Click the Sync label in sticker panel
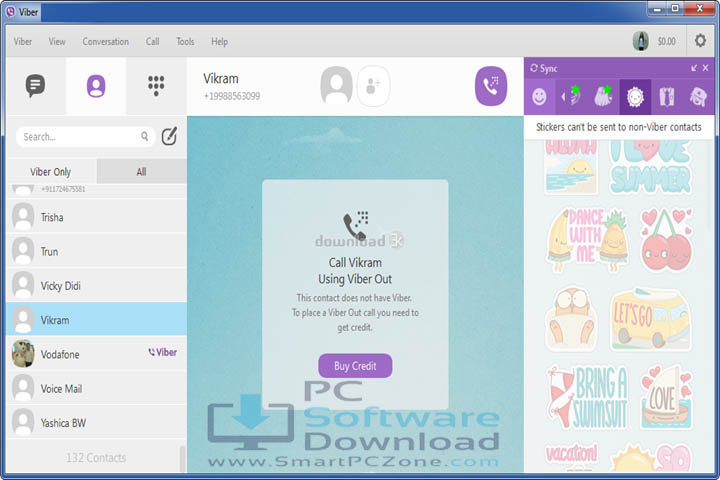 click(549, 68)
